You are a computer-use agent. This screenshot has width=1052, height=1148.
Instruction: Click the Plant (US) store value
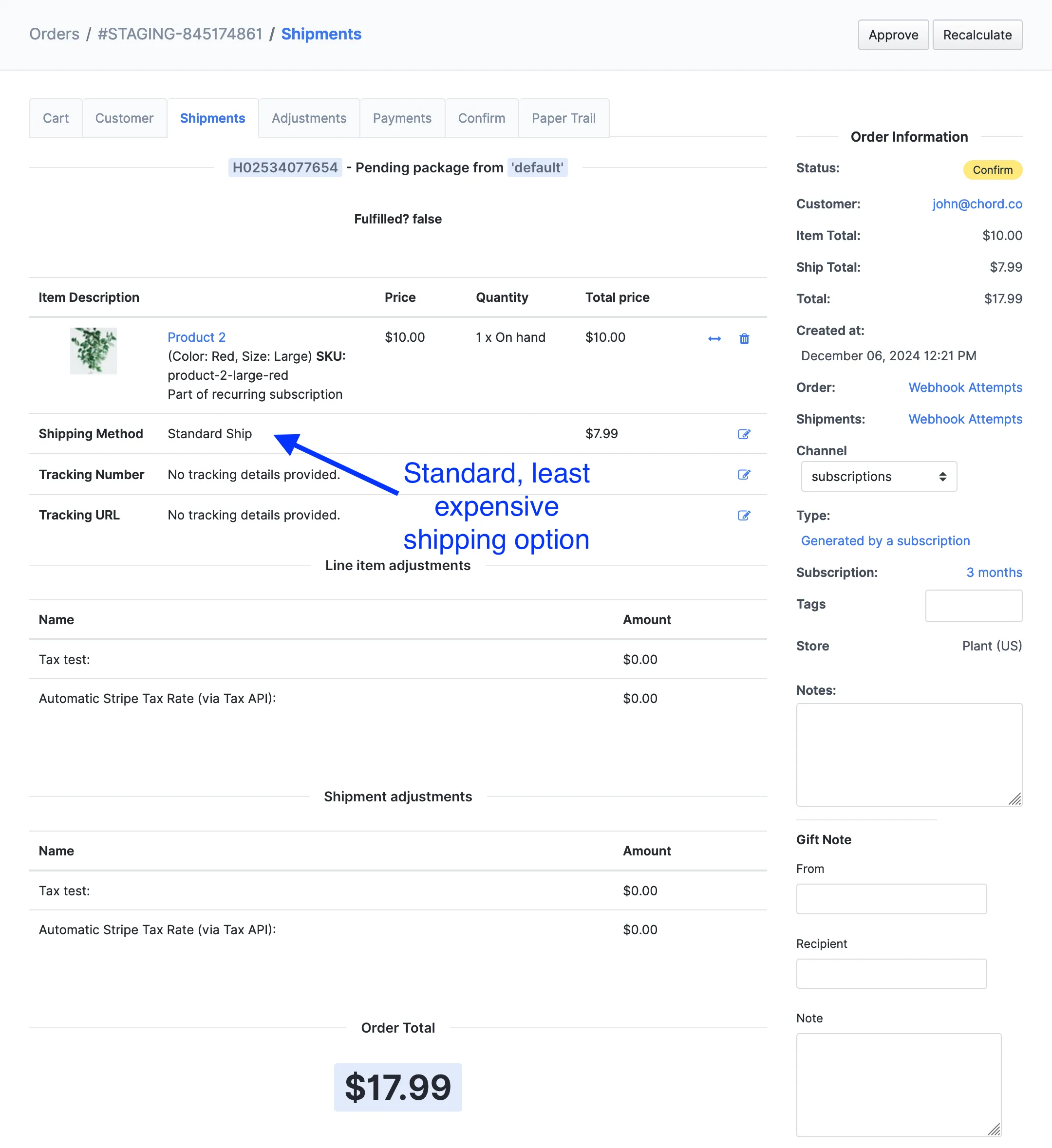[992, 646]
